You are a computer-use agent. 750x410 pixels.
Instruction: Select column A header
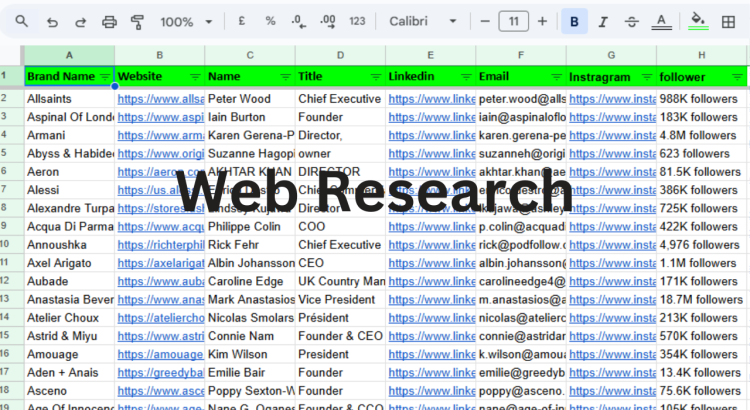[x=69, y=55]
